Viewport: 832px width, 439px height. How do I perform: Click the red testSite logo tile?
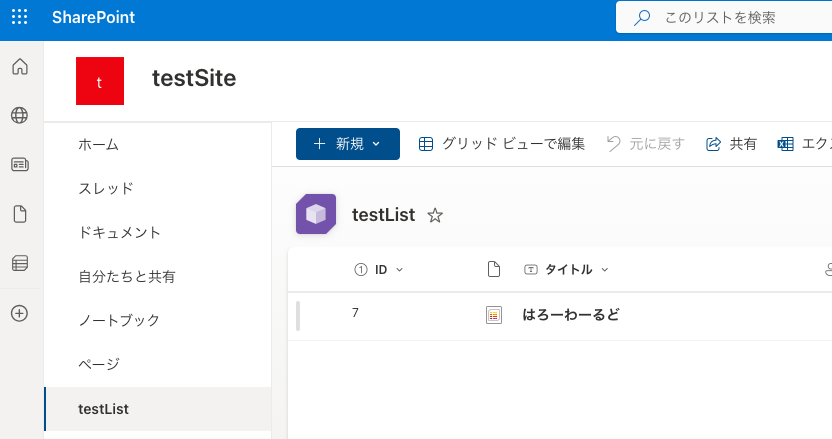(x=99, y=81)
